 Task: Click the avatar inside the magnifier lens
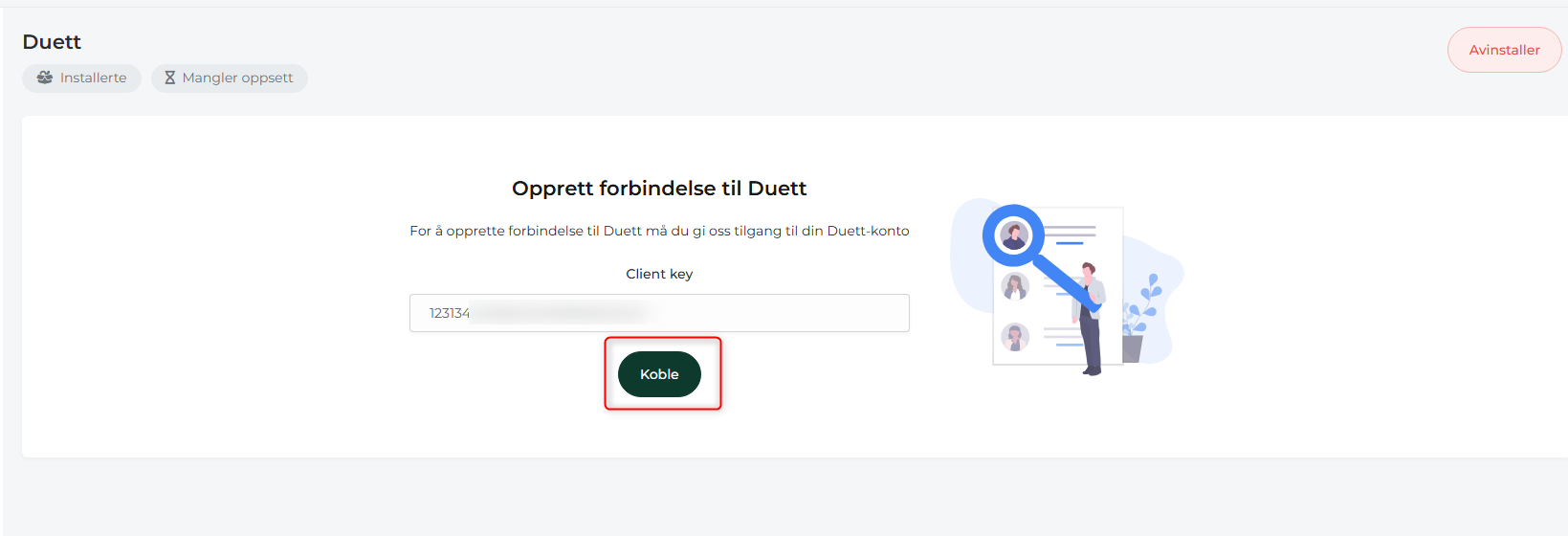(1014, 234)
